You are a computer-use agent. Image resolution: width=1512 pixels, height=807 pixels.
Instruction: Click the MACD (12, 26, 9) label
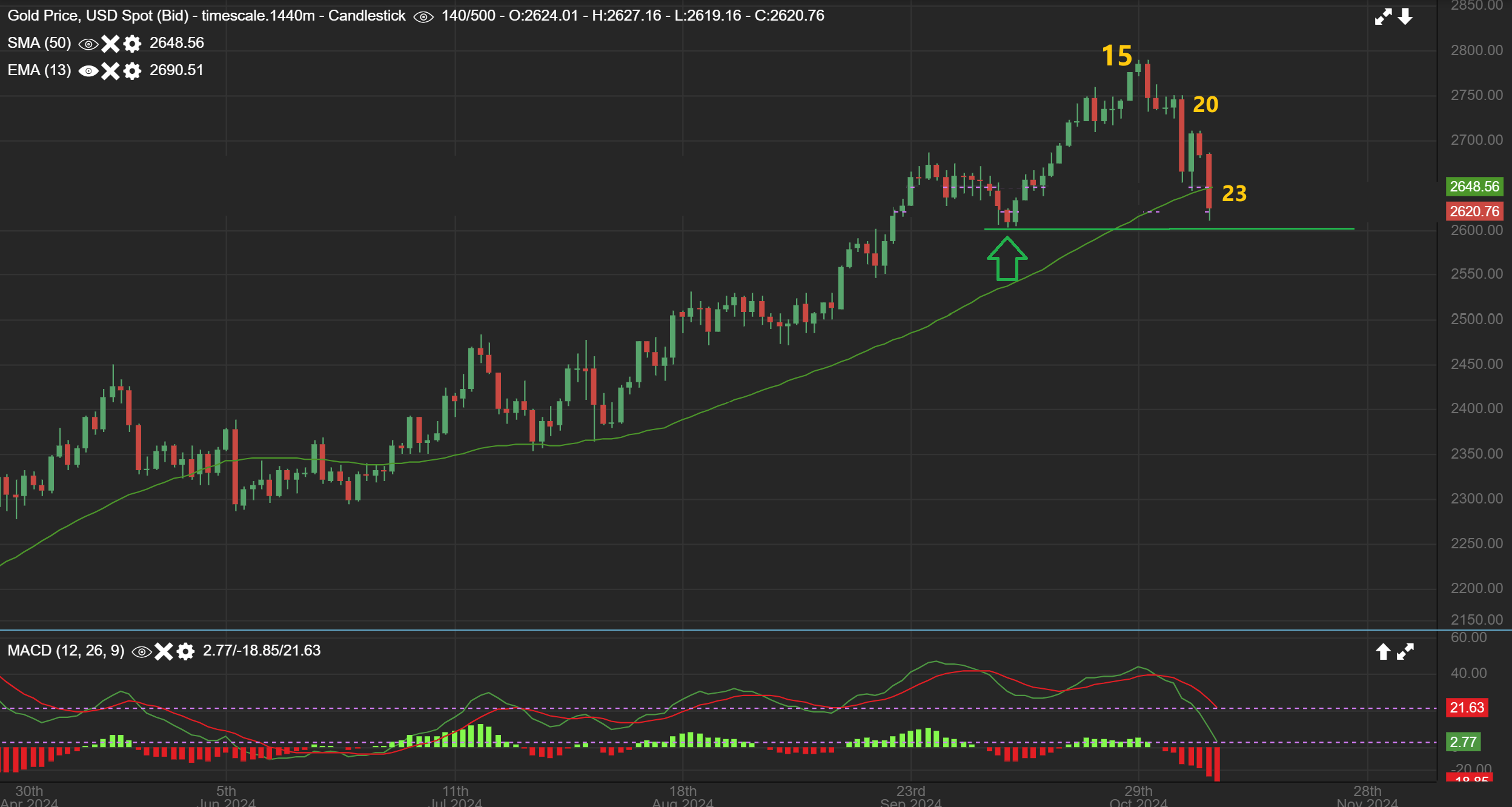point(65,651)
